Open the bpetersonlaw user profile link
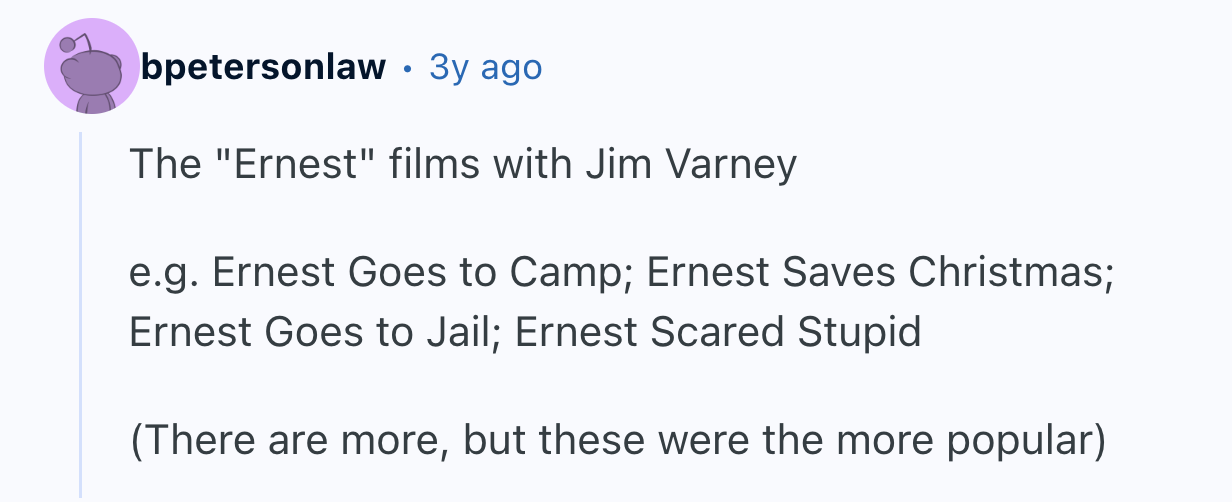 point(263,67)
